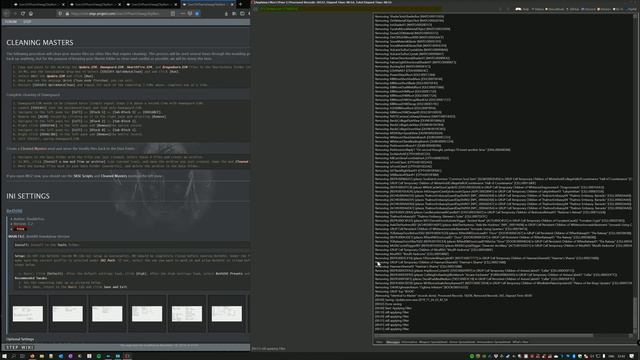The image size is (640, 360).
Task: Open the third BethINI screenshot thumbnail
Action: click(x=107, y=313)
